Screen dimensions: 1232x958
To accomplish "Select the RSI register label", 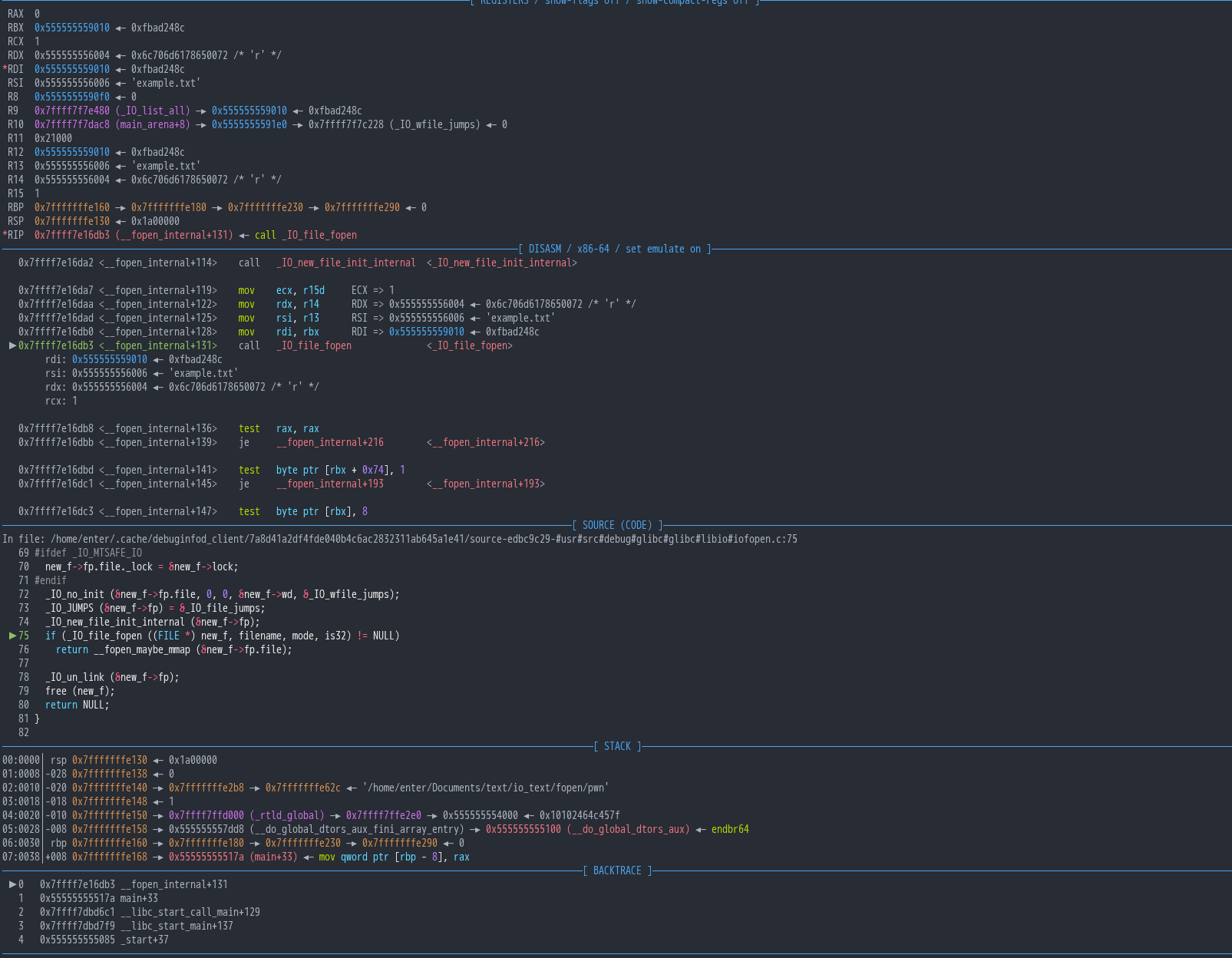I will 15,83.
